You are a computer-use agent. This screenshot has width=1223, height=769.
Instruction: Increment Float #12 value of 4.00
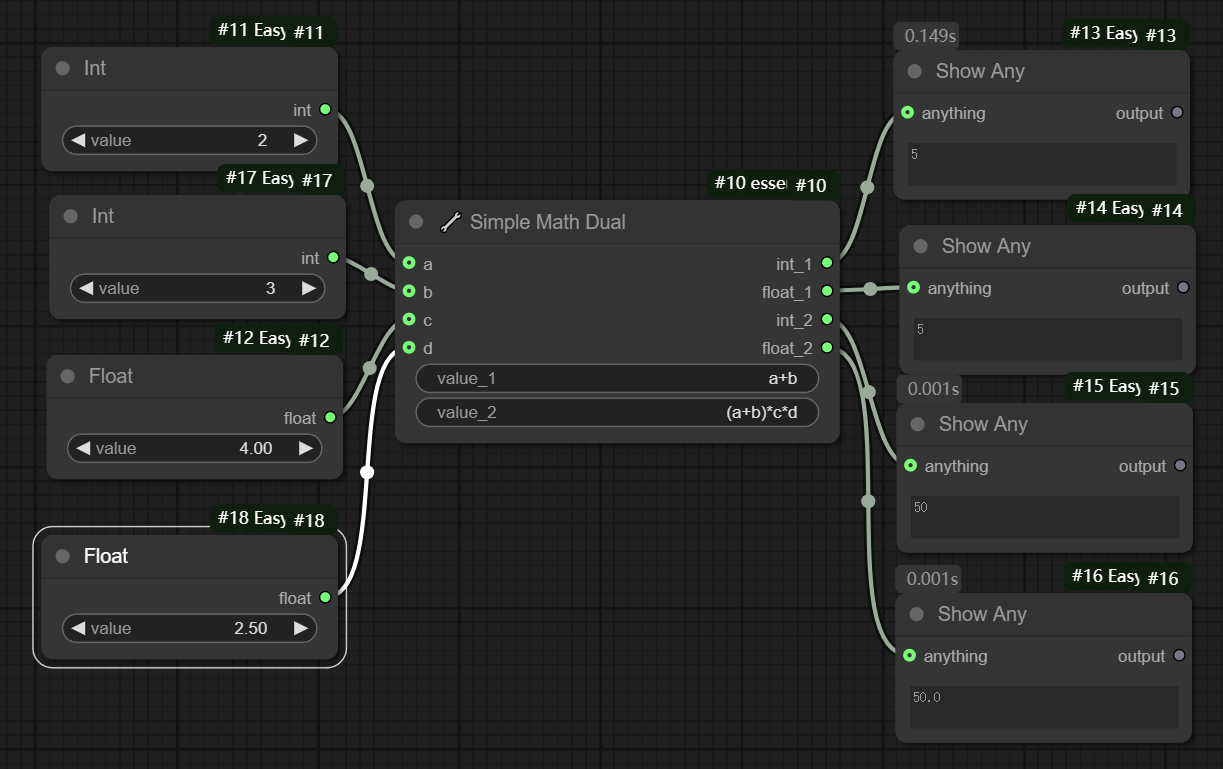point(306,448)
